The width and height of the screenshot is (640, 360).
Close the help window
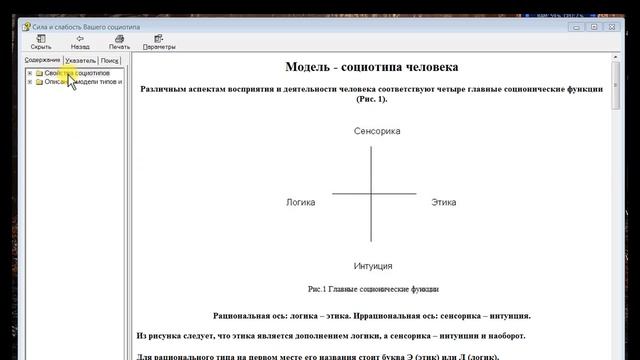(612, 27)
